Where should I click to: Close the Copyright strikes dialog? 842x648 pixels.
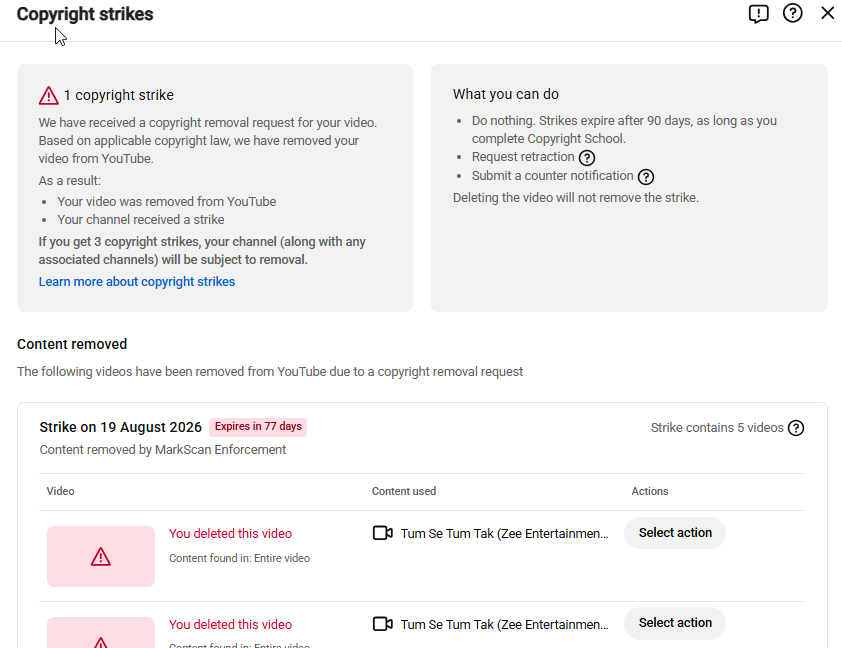click(828, 13)
